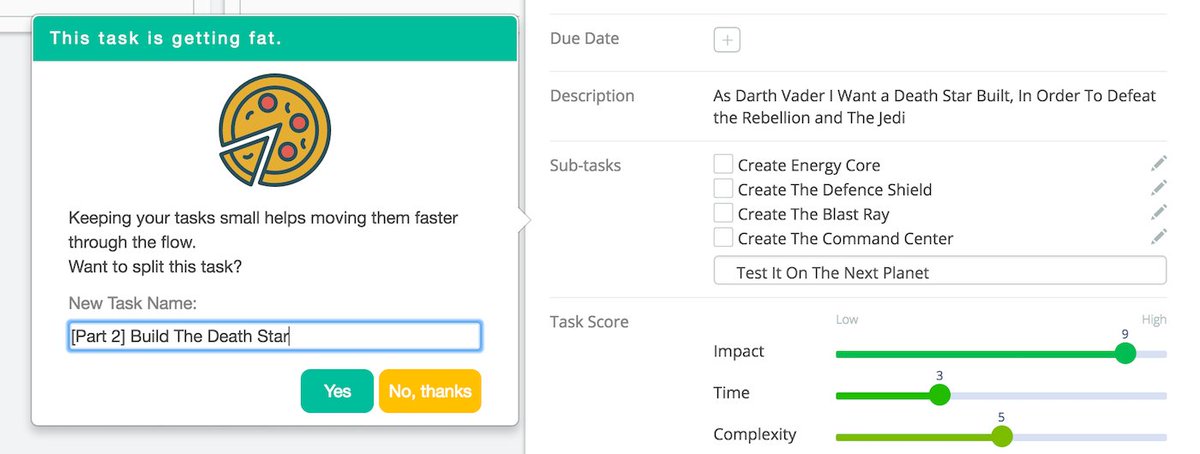Tick the Create The Command Center checkbox
Viewport: 1200px width, 454px height.
(x=723, y=238)
